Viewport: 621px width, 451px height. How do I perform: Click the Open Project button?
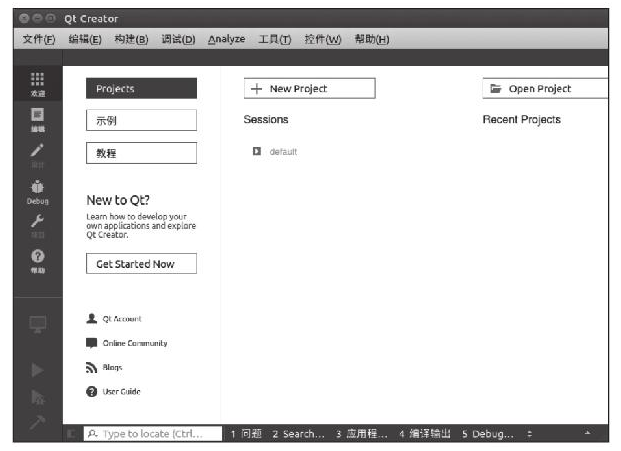pyautogui.click(x=545, y=88)
